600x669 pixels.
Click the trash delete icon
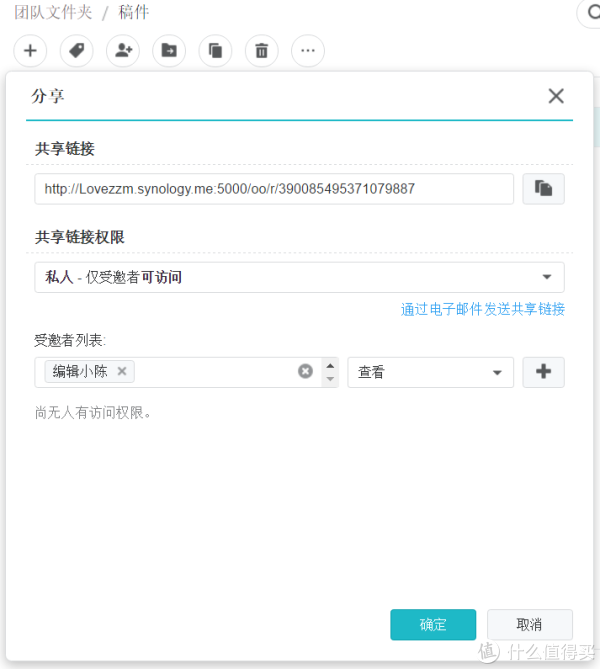tap(261, 50)
